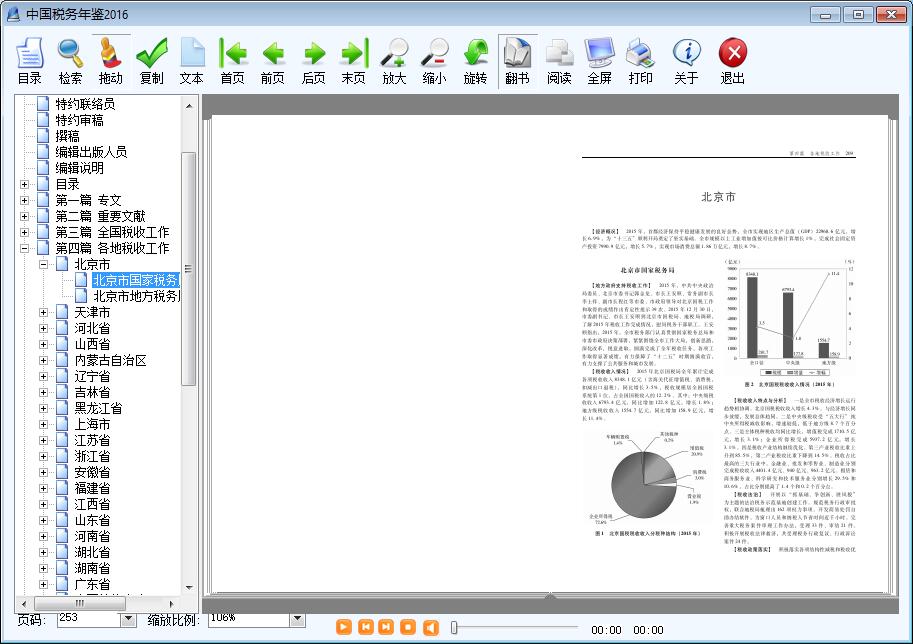
Task: Expand the 天津市 tree node
Action: tap(44, 313)
